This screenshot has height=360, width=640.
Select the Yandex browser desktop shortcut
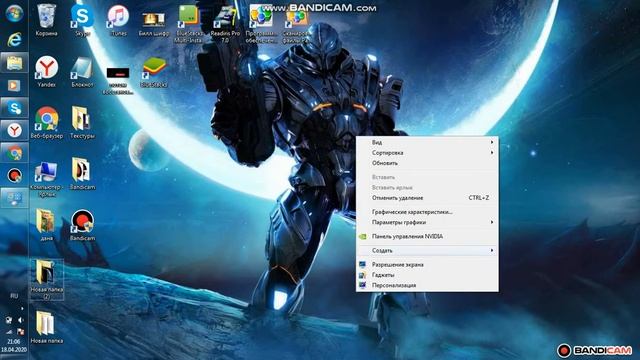47,71
